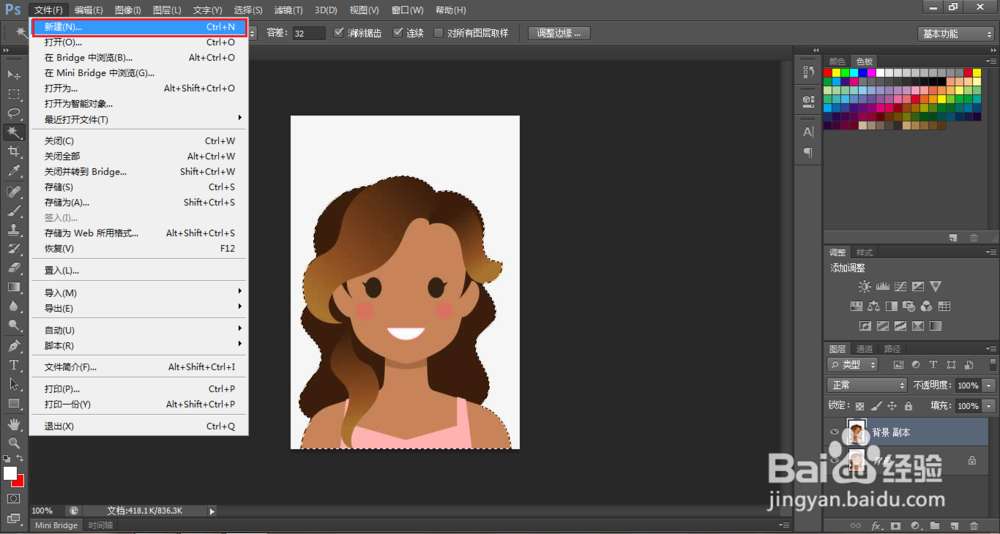Select the Brush tool
Image resolution: width=1000 pixels, height=534 pixels.
click(13, 211)
